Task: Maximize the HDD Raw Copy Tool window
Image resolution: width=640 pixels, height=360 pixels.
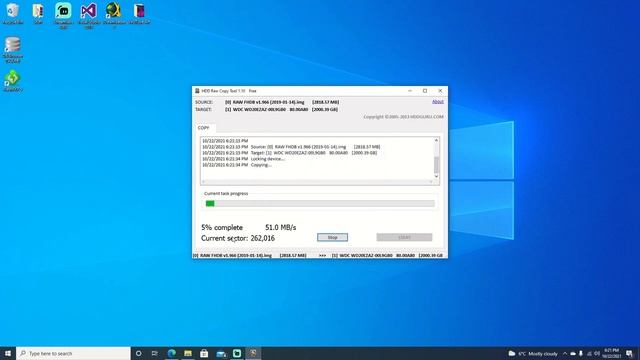Action: tap(425, 91)
